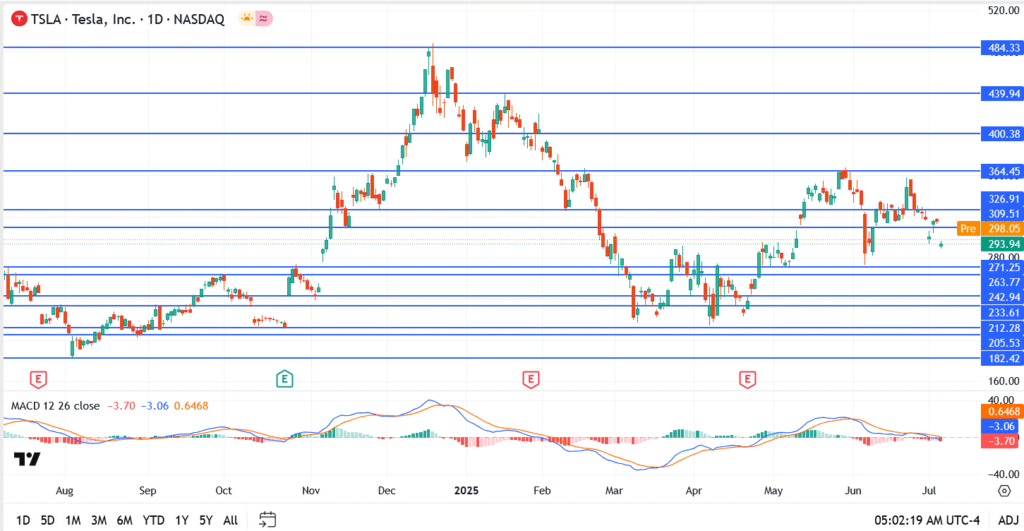Click the earnings E marker near February
The image size is (1024, 531).
531,379
